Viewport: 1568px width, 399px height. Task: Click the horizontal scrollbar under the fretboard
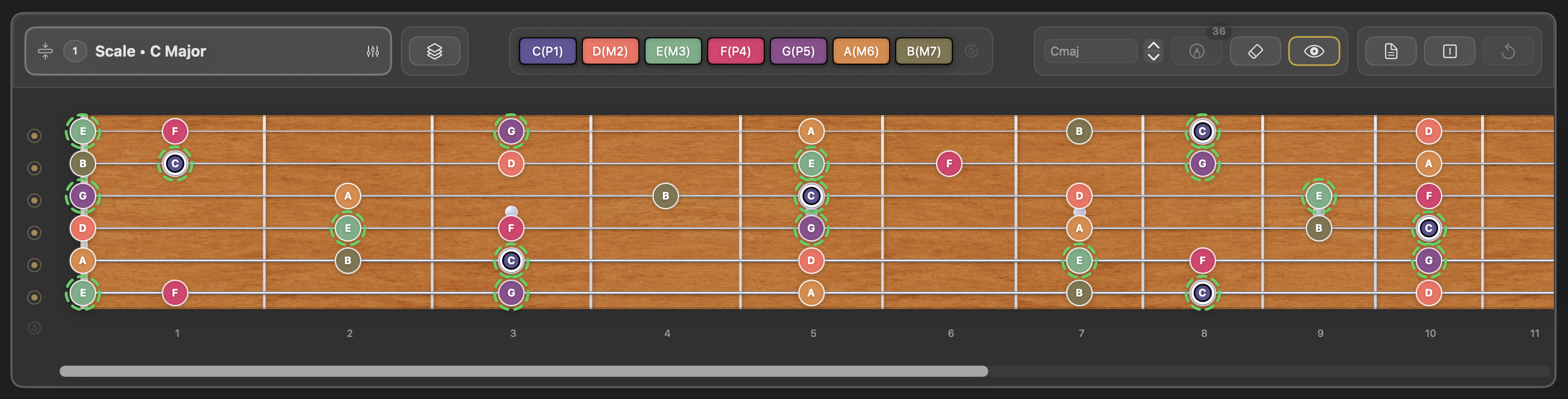pyautogui.click(x=524, y=371)
